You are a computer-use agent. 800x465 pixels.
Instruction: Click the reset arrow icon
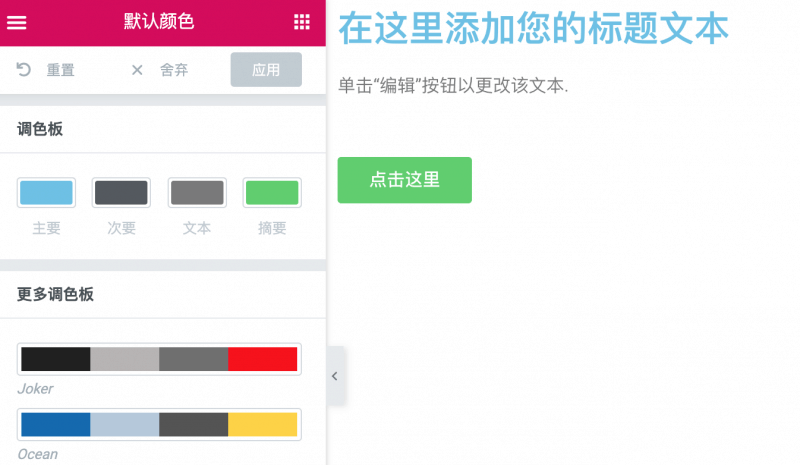(x=24, y=70)
